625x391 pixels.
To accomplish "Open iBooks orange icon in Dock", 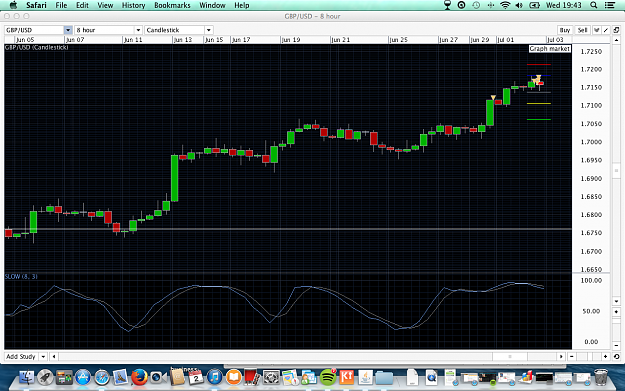I will (234, 377).
